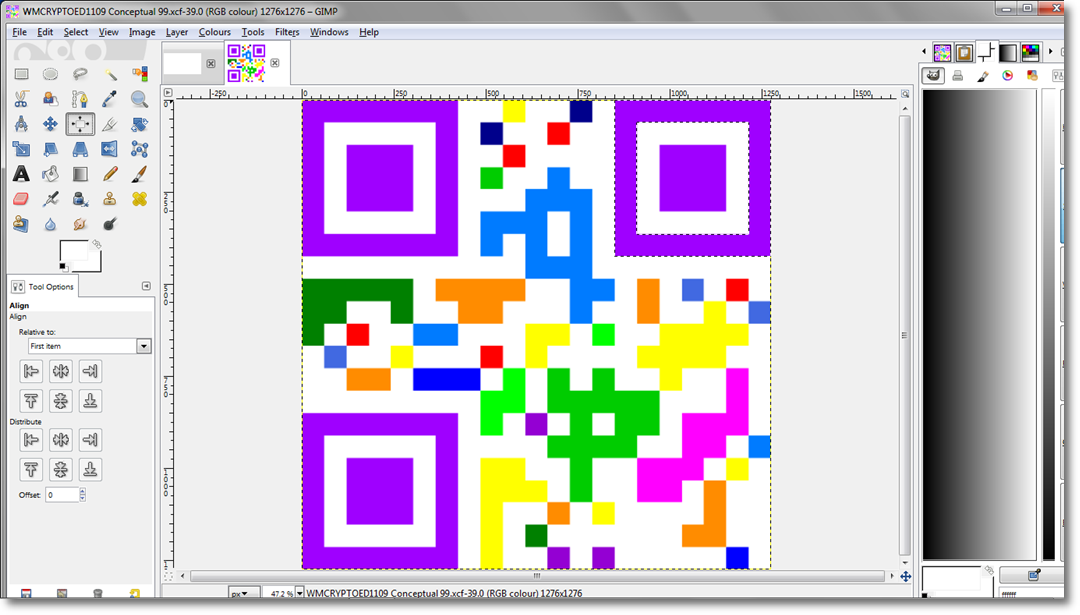This screenshot has width=1080, height=615.
Task: Align right edge of target
Action: (90, 371)
